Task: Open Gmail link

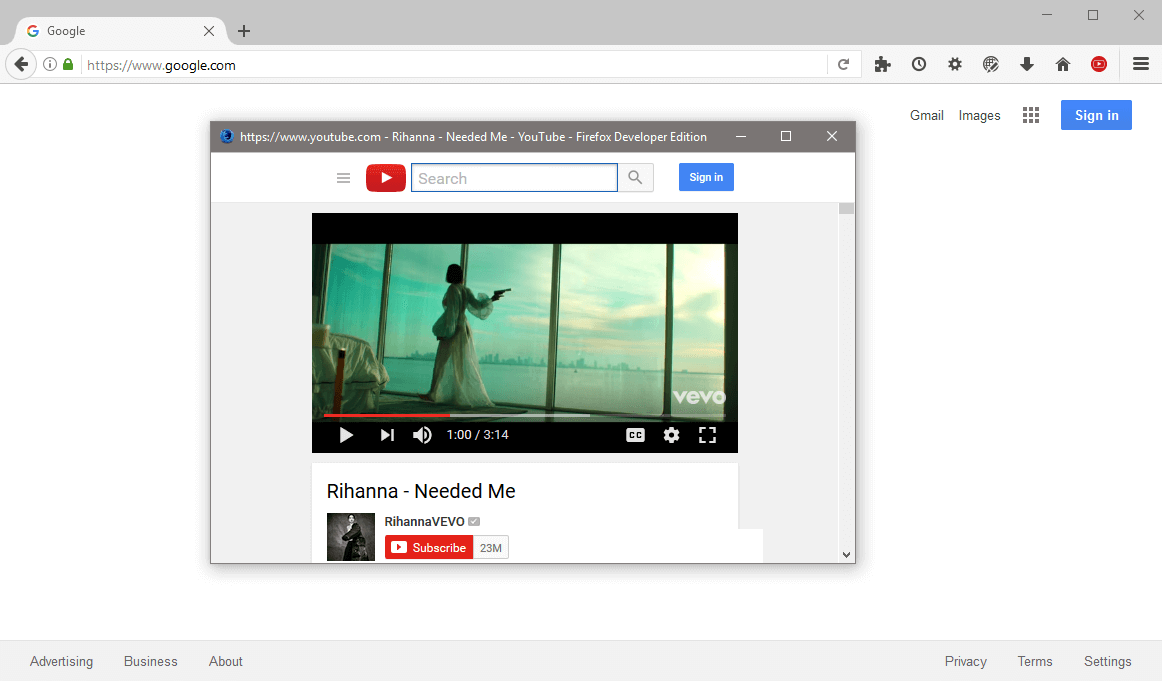Action: click(926, 115)
